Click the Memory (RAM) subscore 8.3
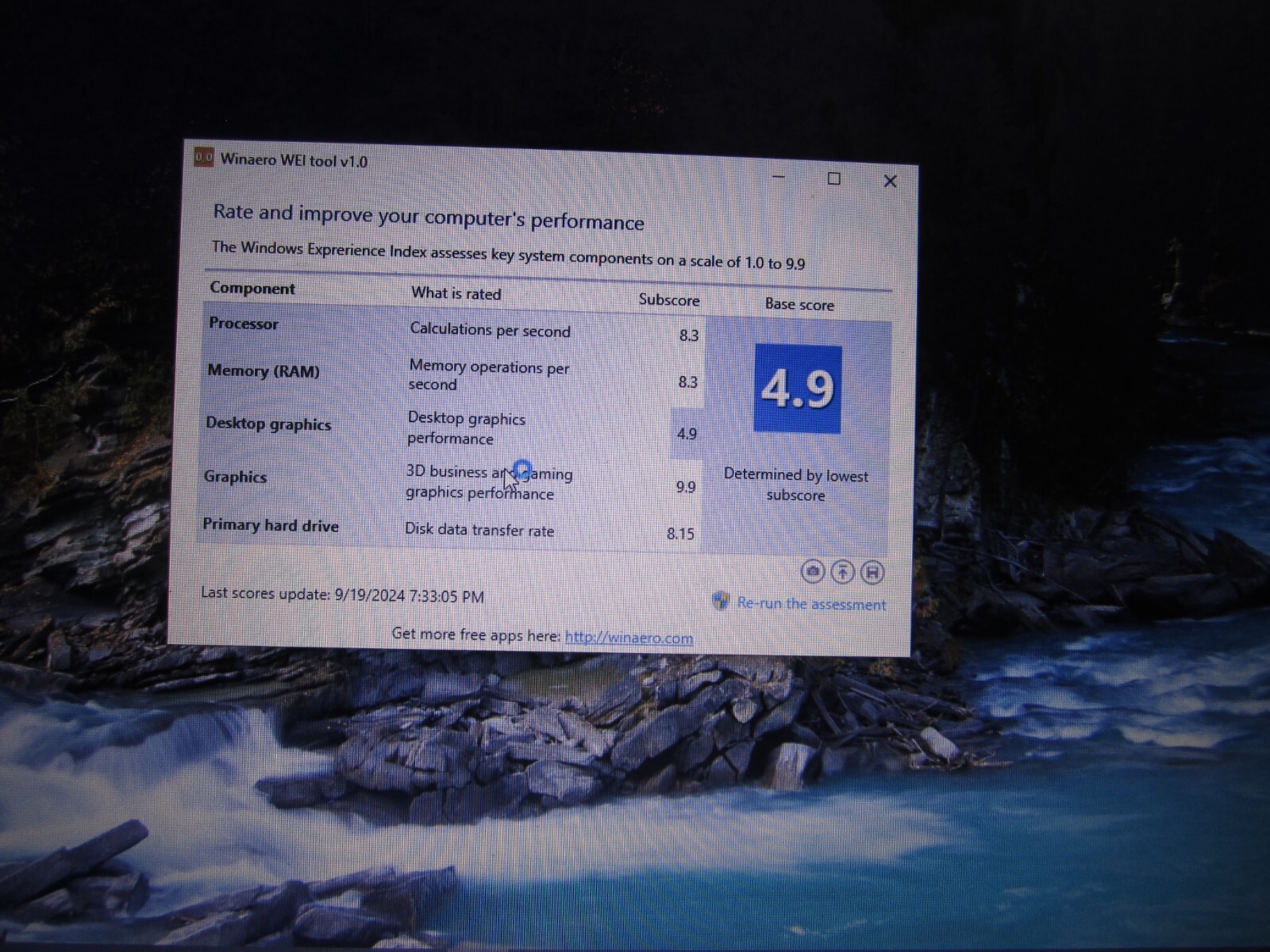Image resolution: width=1270 pixels, height=952 pixels. 688,382
